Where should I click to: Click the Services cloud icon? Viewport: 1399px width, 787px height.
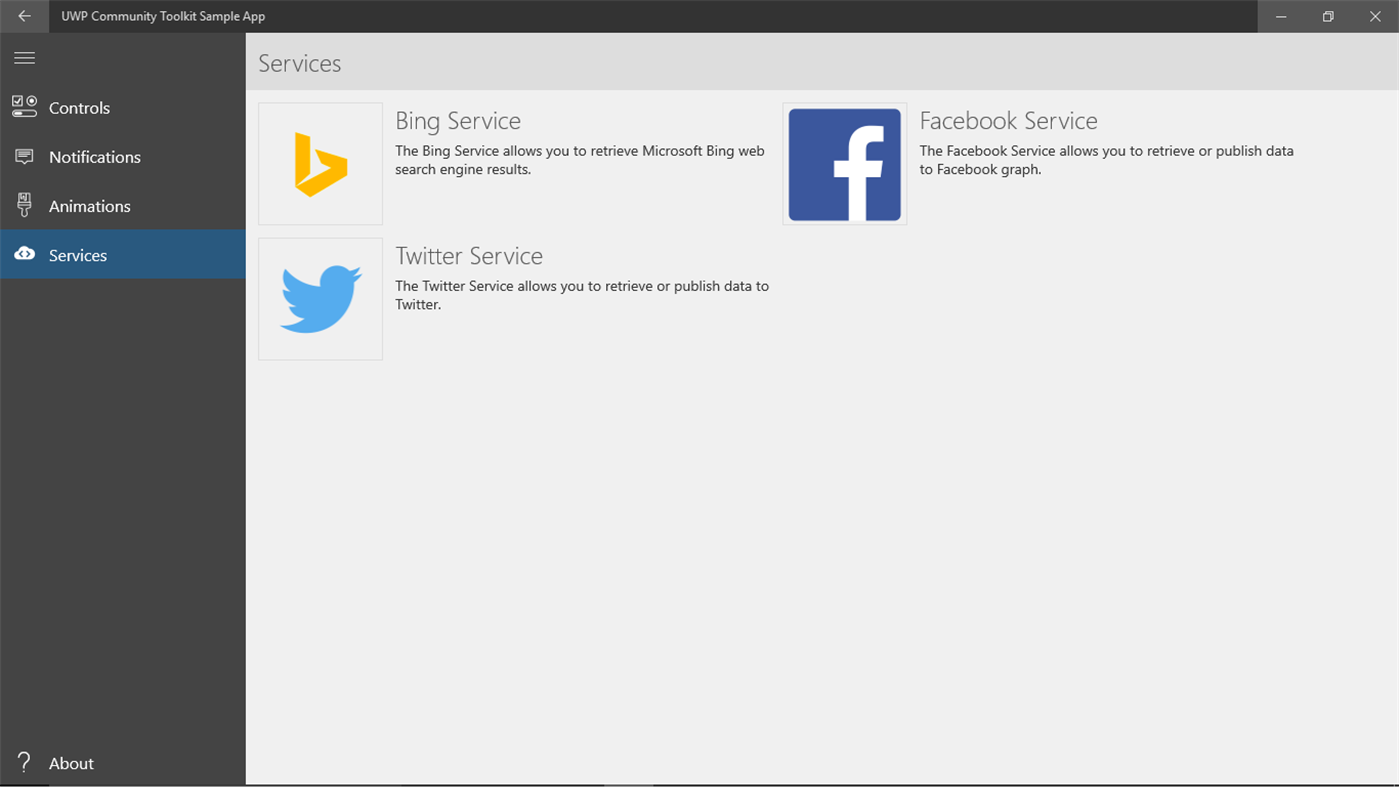click(x=24, y=254)
